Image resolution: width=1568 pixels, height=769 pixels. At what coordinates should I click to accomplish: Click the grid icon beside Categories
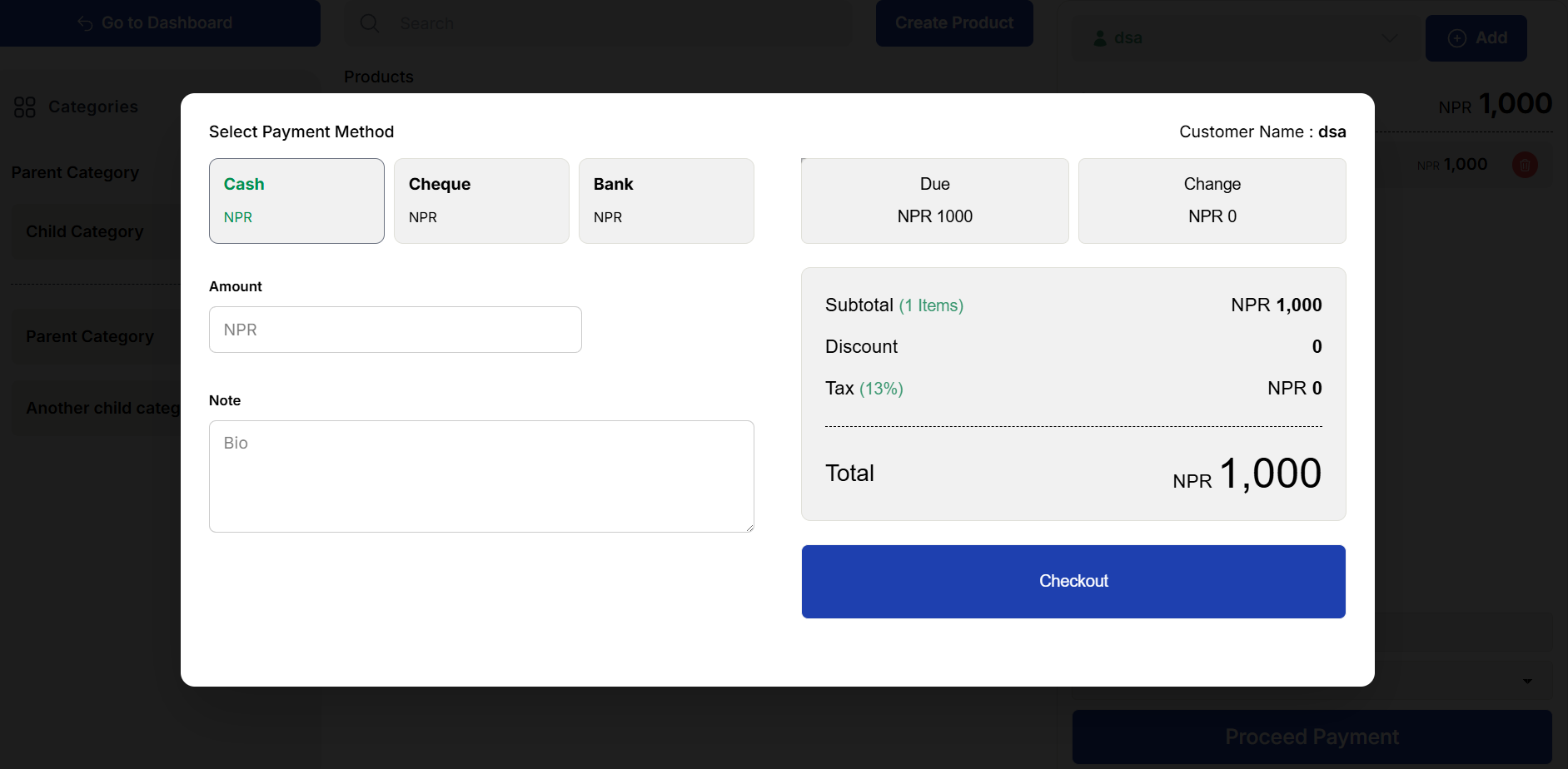(x=24, y=107)
